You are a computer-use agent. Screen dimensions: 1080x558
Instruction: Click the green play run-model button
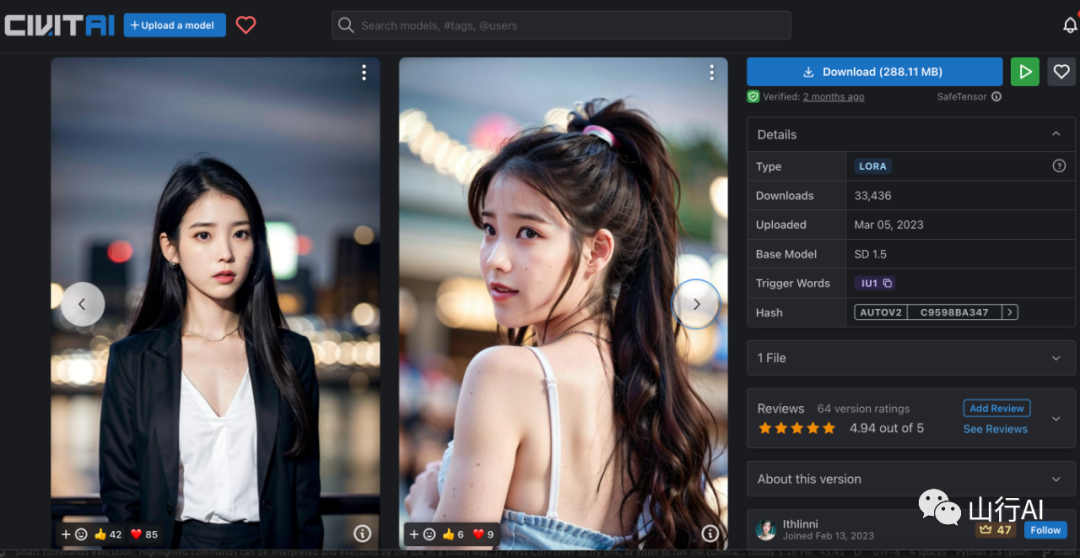tap(1024, 72)
